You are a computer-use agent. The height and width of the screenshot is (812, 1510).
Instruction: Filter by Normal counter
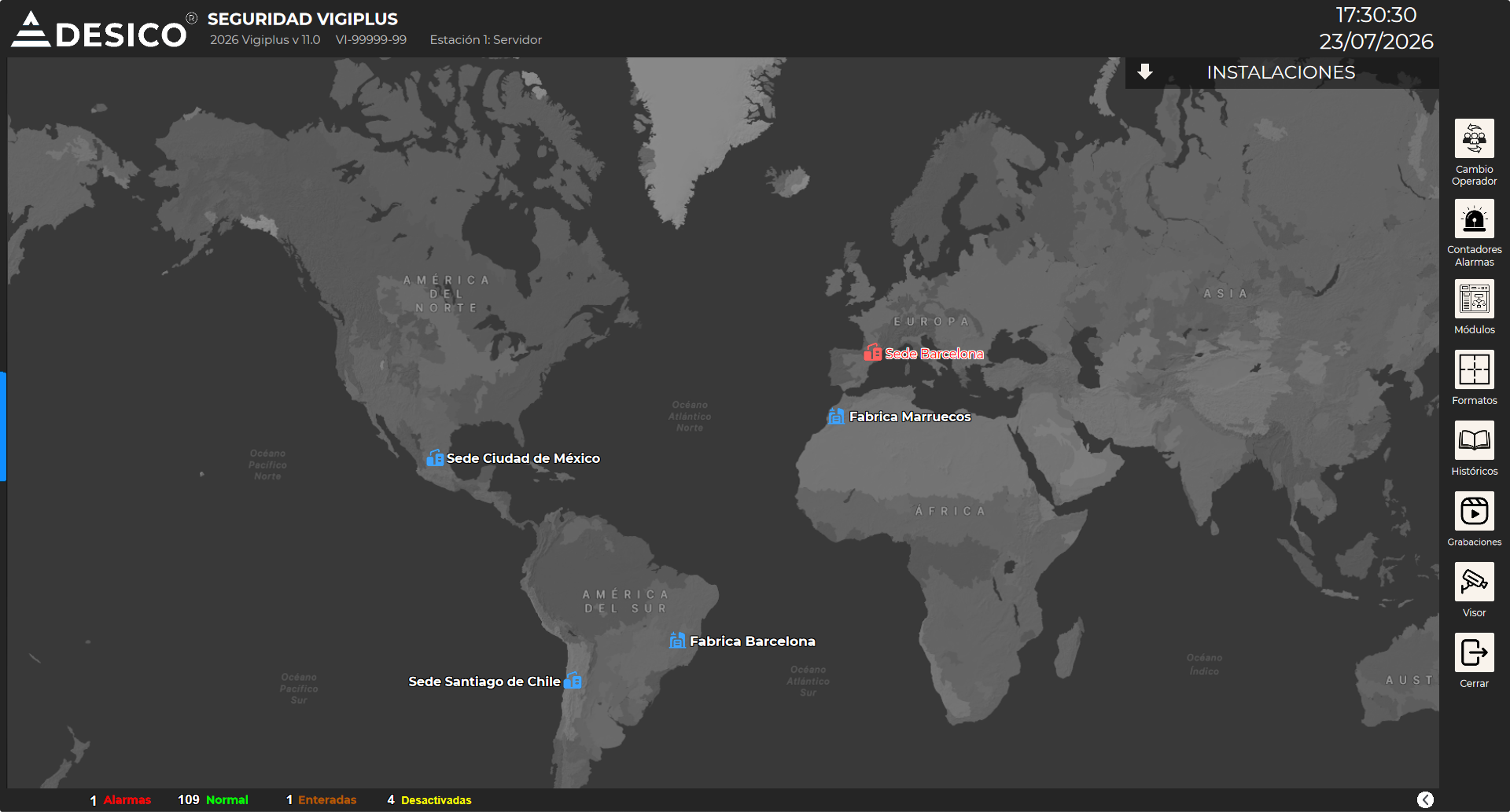(213, 799)
